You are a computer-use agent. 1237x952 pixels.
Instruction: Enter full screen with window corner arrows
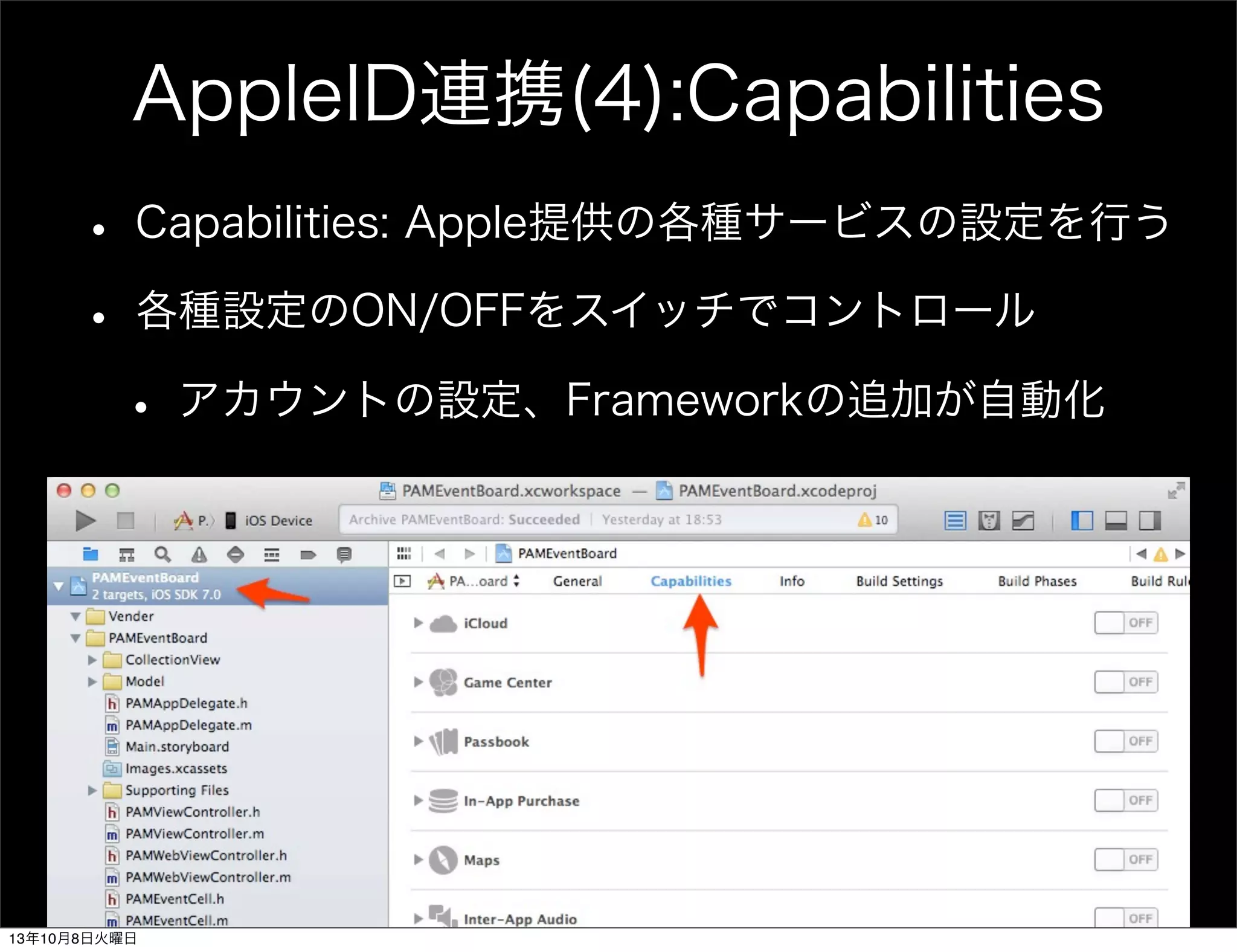(x=1175, y=490)
